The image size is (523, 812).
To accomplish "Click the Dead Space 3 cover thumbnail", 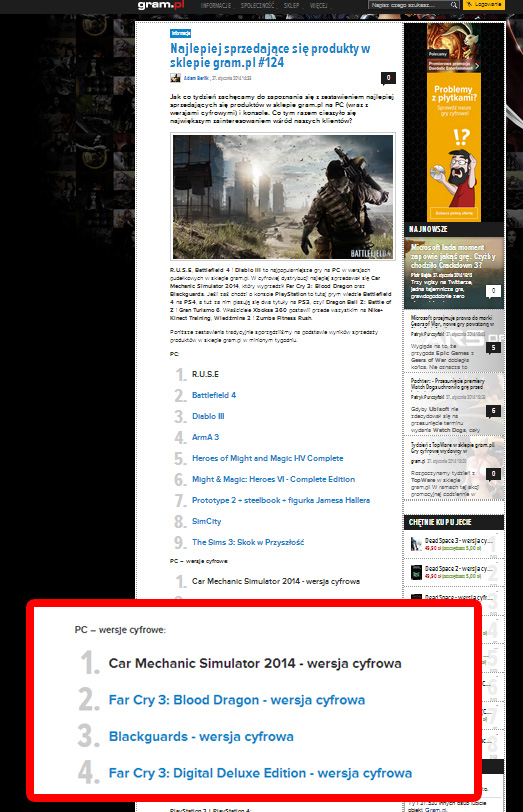I will [x=416, y=544].
